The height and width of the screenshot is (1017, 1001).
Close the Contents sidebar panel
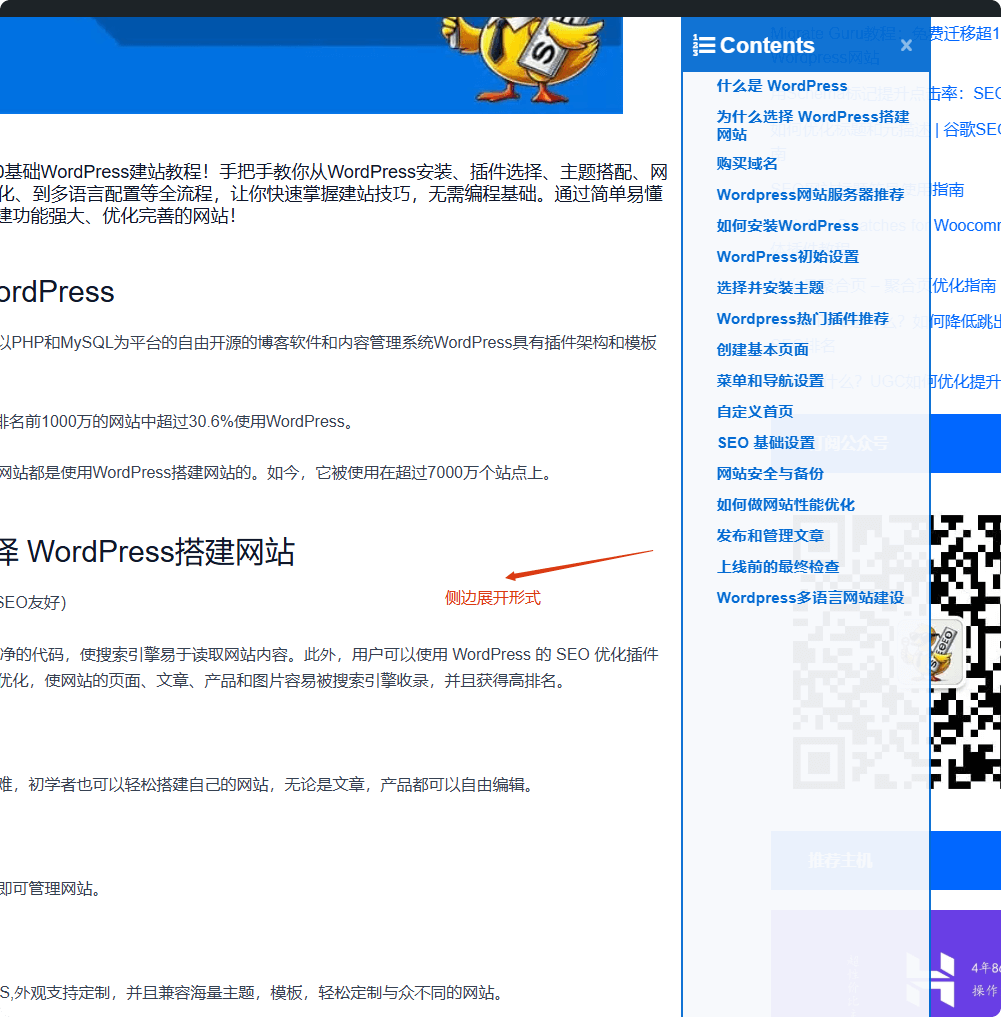pyautogui.click(x=906, y=45)
